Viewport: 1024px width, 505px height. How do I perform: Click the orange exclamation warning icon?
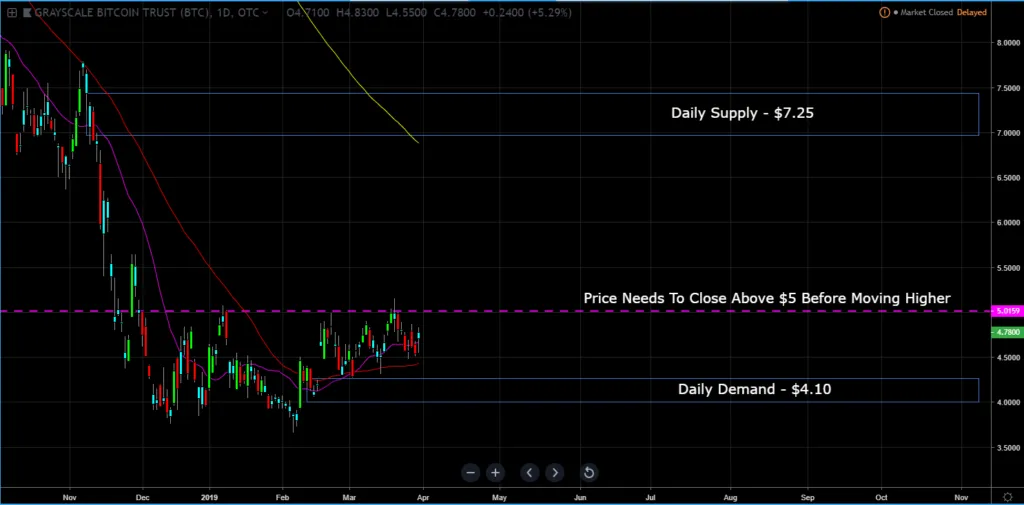click(884, 12)
